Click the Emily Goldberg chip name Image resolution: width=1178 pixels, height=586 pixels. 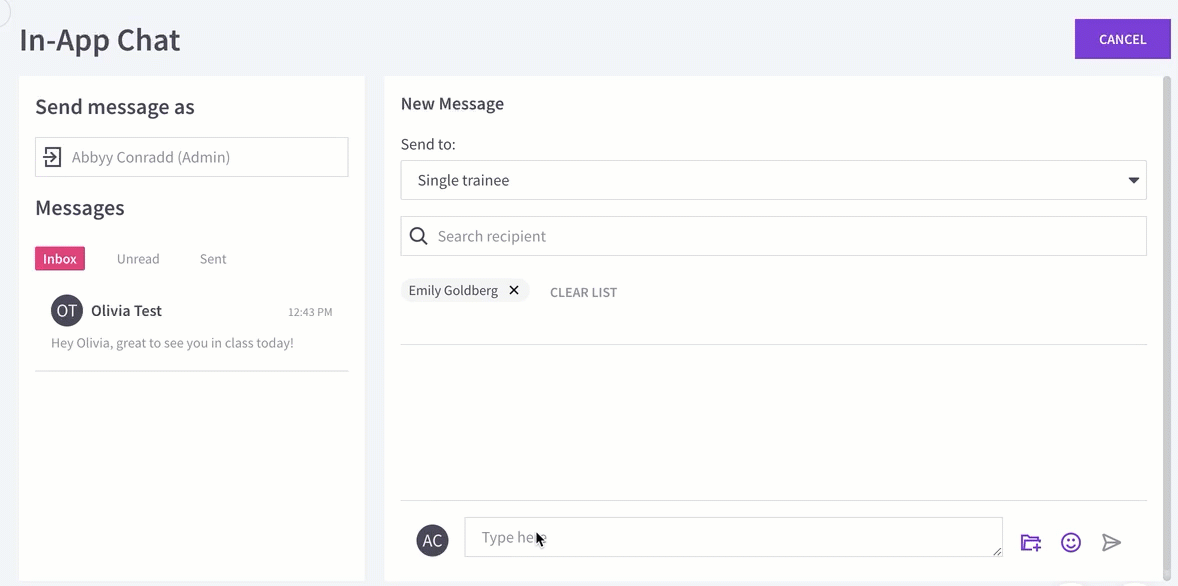pyautogui.click(x=453, y=290)
